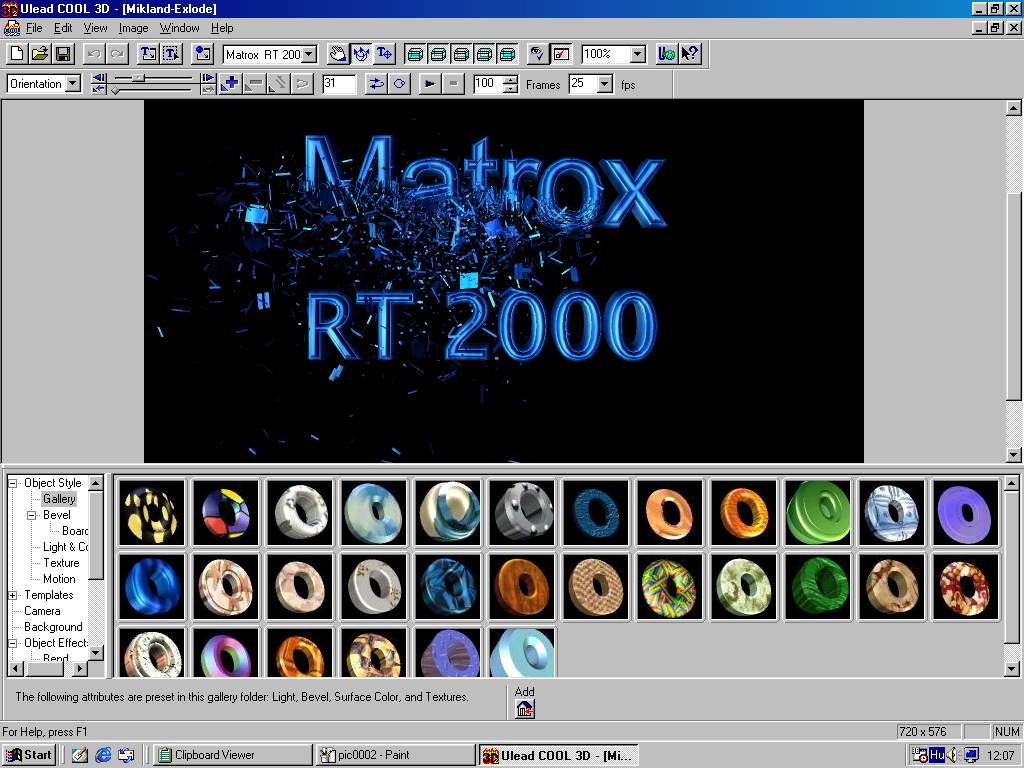Switch to pic0002 - Paint taskbar button
The height and width of the screenshot is (768, 1024).
pyautogui.click(x=396, y=755)
